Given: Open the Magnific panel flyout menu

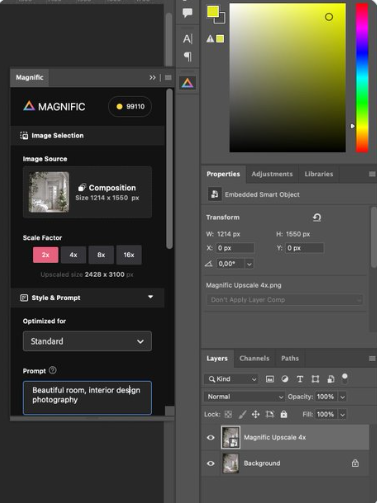Looking at the screenshot, I should [x=168, y=78].
